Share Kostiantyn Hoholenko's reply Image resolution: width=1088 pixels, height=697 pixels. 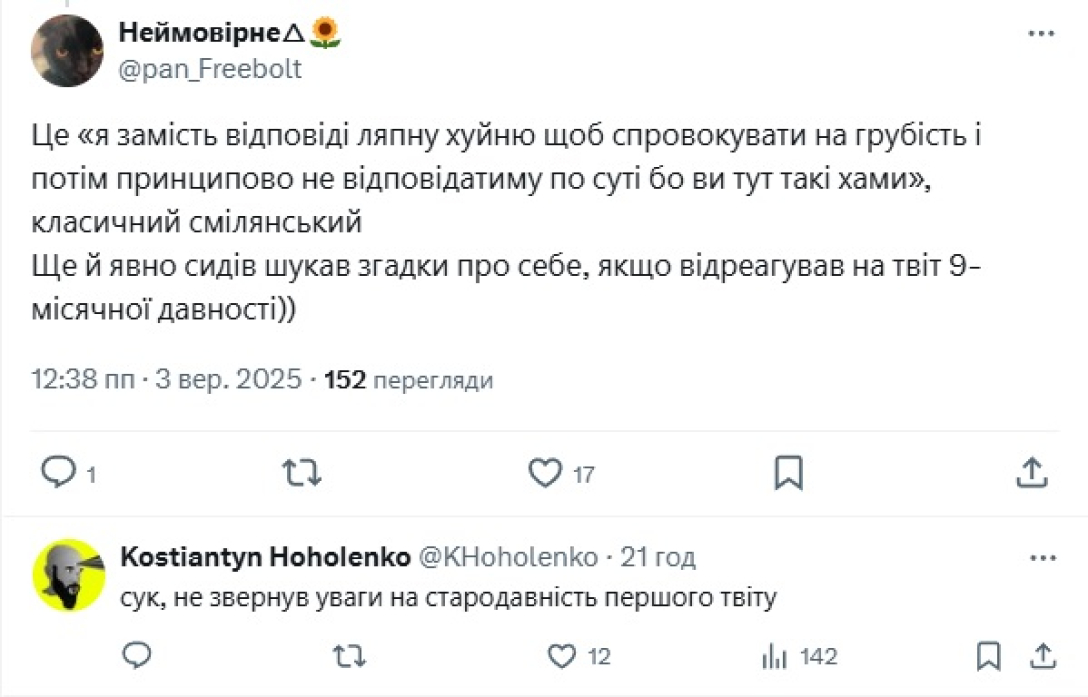coord(1042,655)
